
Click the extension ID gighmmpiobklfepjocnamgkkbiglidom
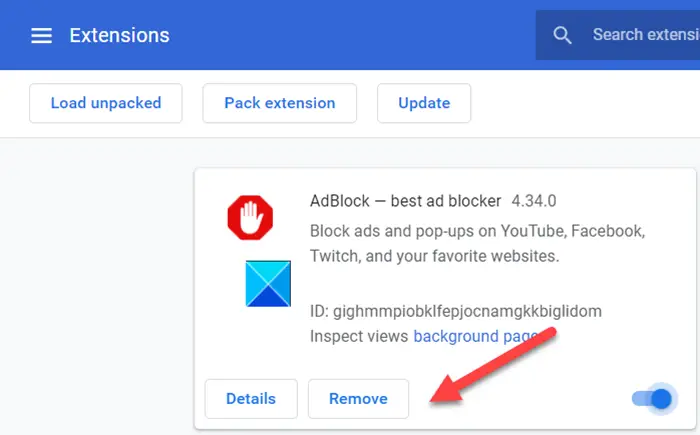pyautogui.click(x=467, y=311)
